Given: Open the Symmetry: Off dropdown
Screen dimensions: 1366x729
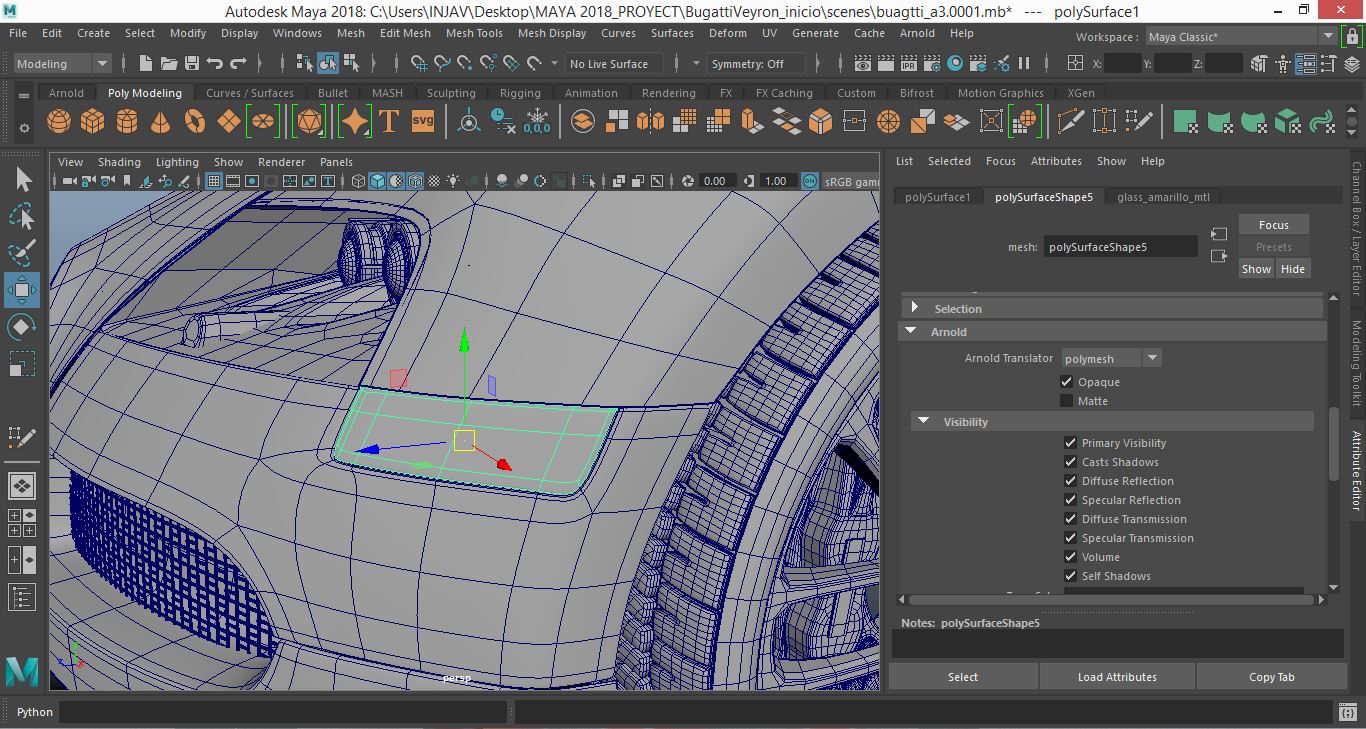Looking at the screenshot, I should [755, 64].
